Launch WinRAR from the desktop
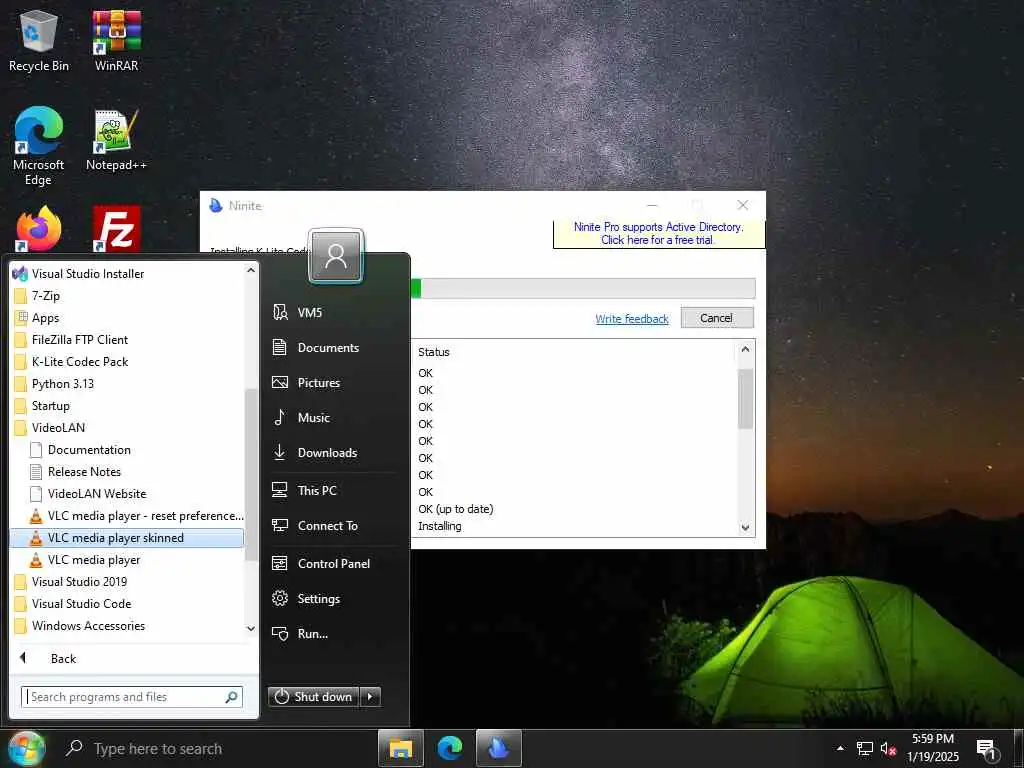 [x=116, y=40]
